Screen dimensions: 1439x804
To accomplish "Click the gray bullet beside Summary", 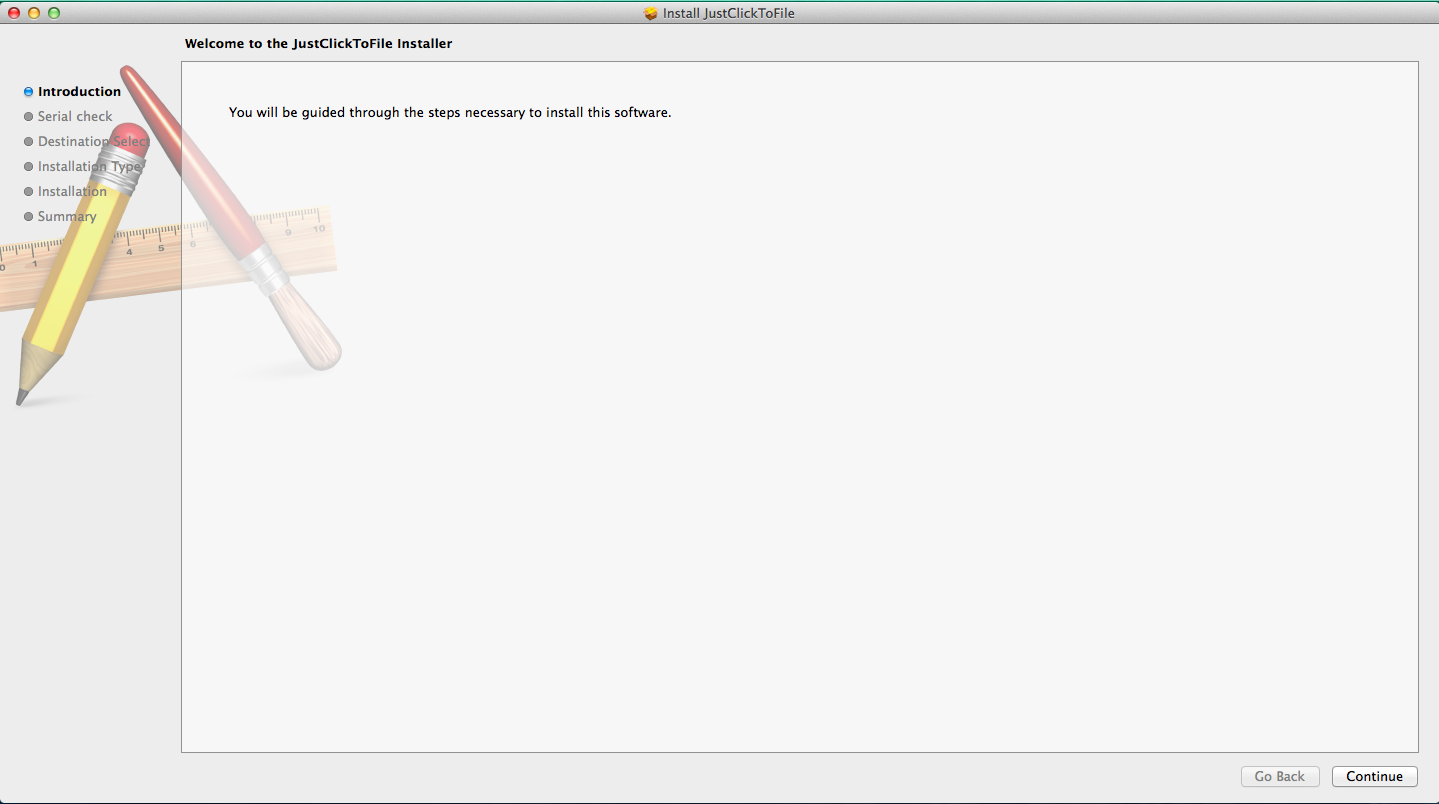I will (x=29, y=217).
